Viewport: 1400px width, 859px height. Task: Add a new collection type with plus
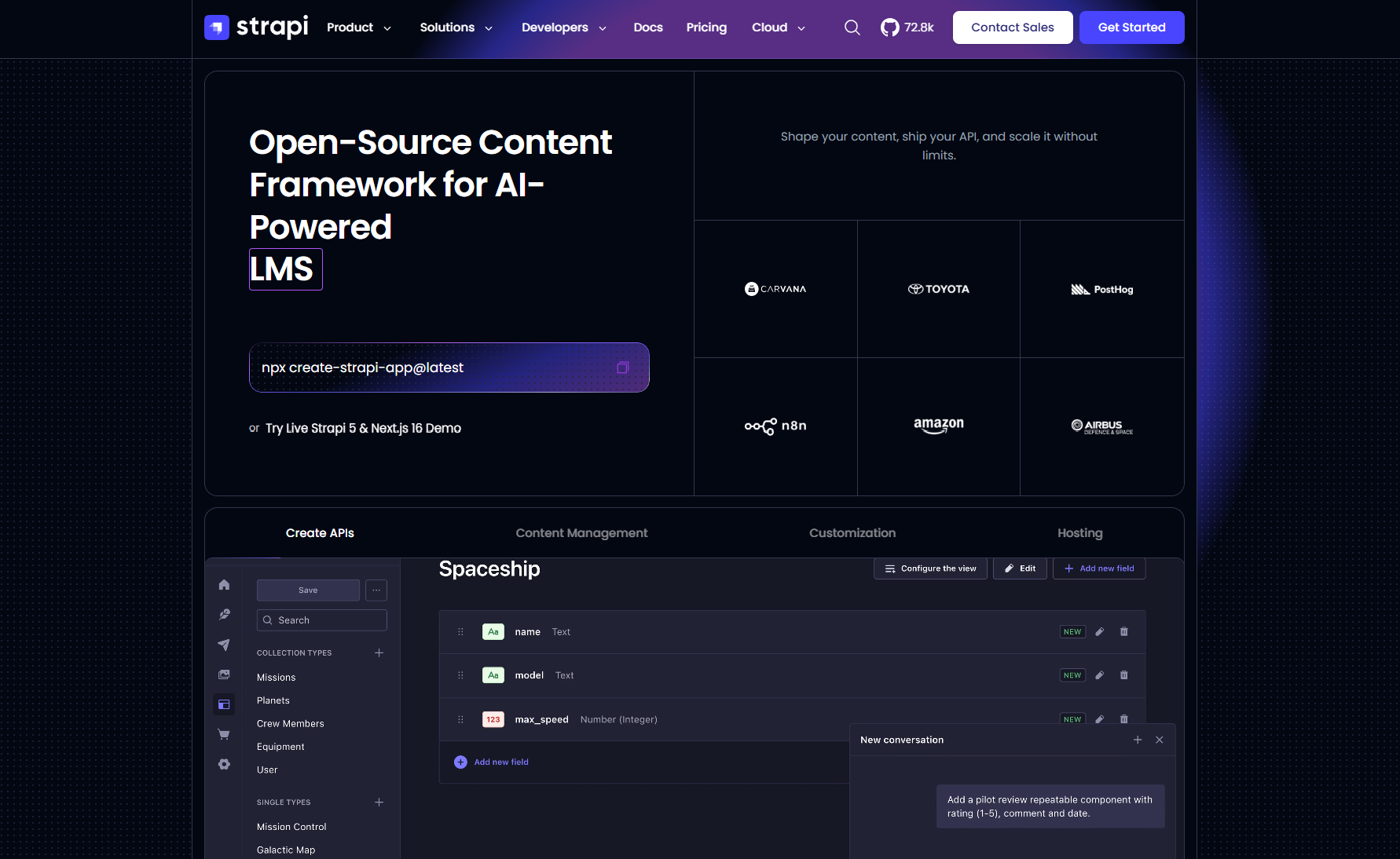[x=379, y=652]
